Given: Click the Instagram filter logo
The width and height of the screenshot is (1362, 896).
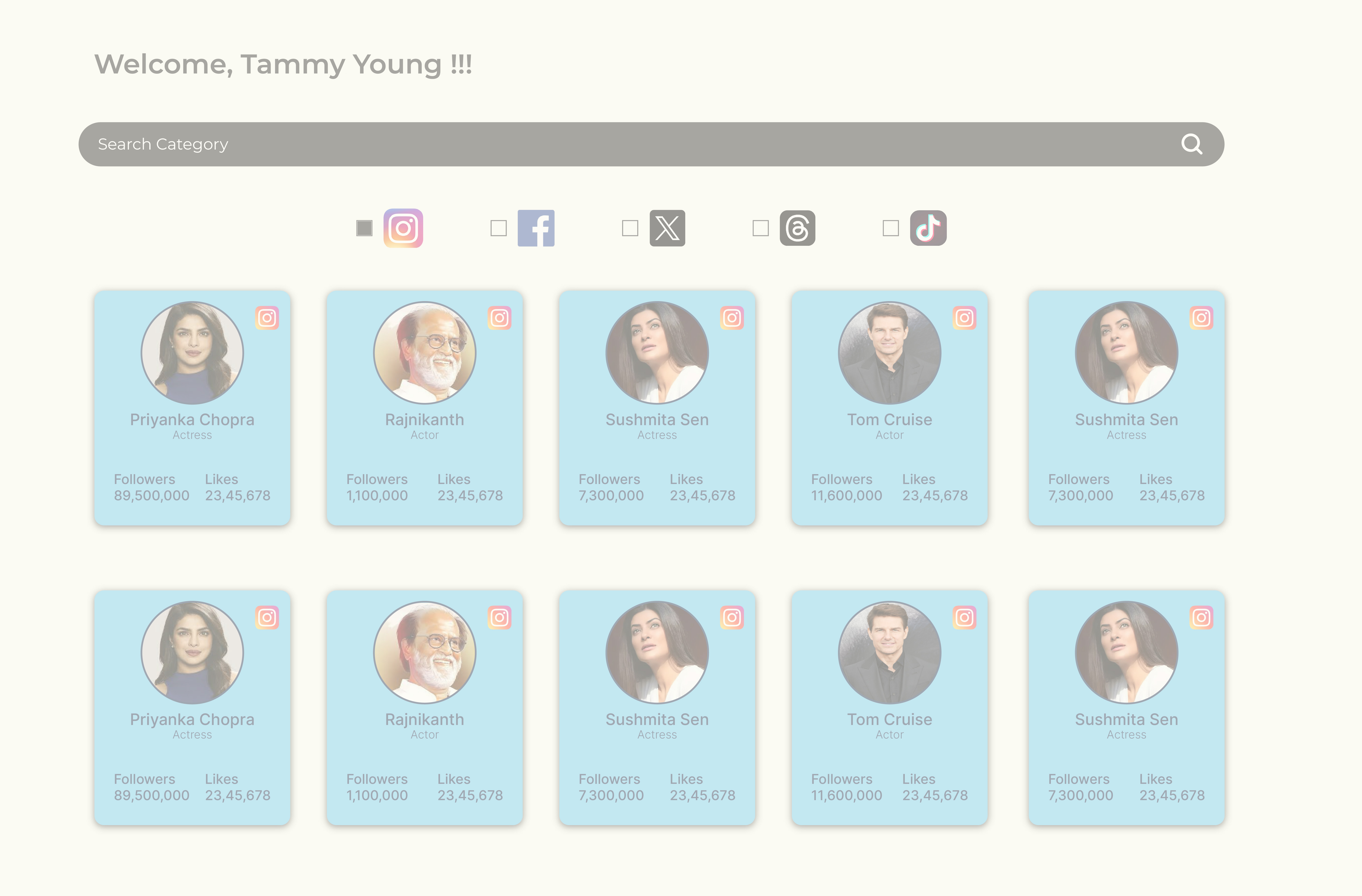Looking at the screenshot, I should (404, 228).
